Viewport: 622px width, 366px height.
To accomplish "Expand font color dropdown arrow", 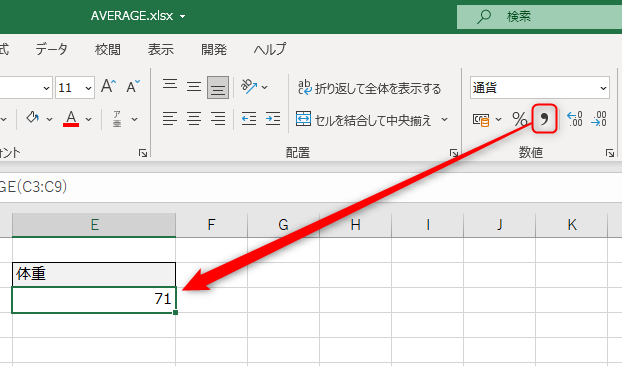I will coord(88,119).
